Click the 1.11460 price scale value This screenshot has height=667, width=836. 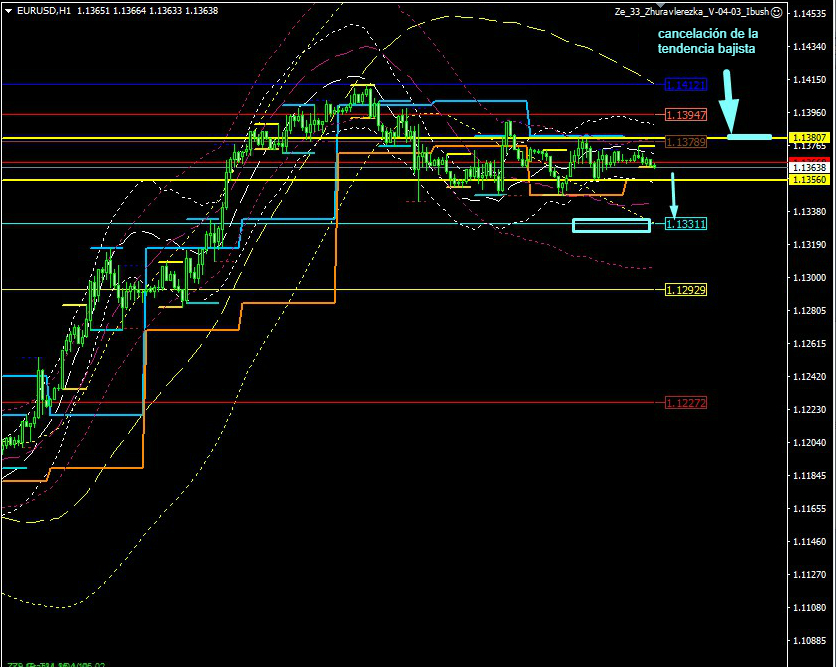coord(810,542)
